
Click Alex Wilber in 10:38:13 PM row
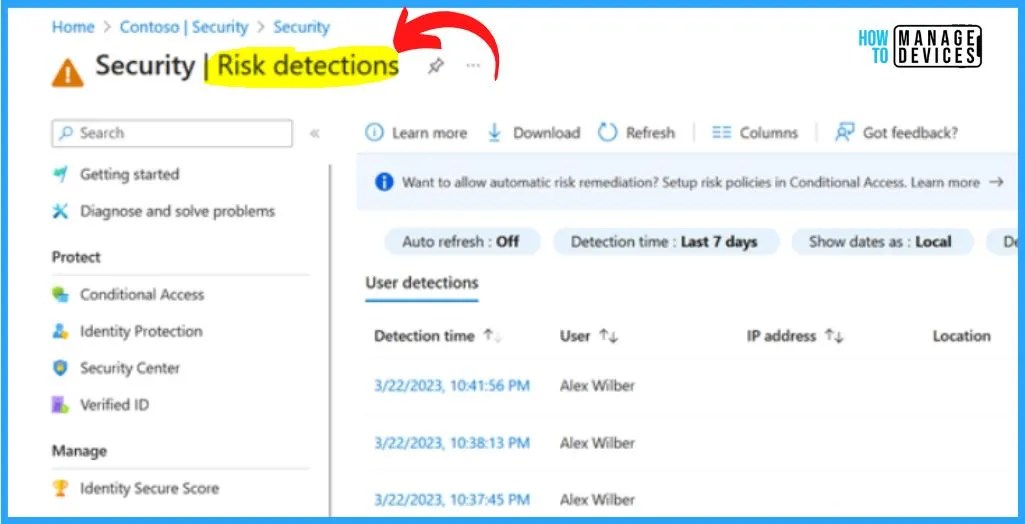597,443
